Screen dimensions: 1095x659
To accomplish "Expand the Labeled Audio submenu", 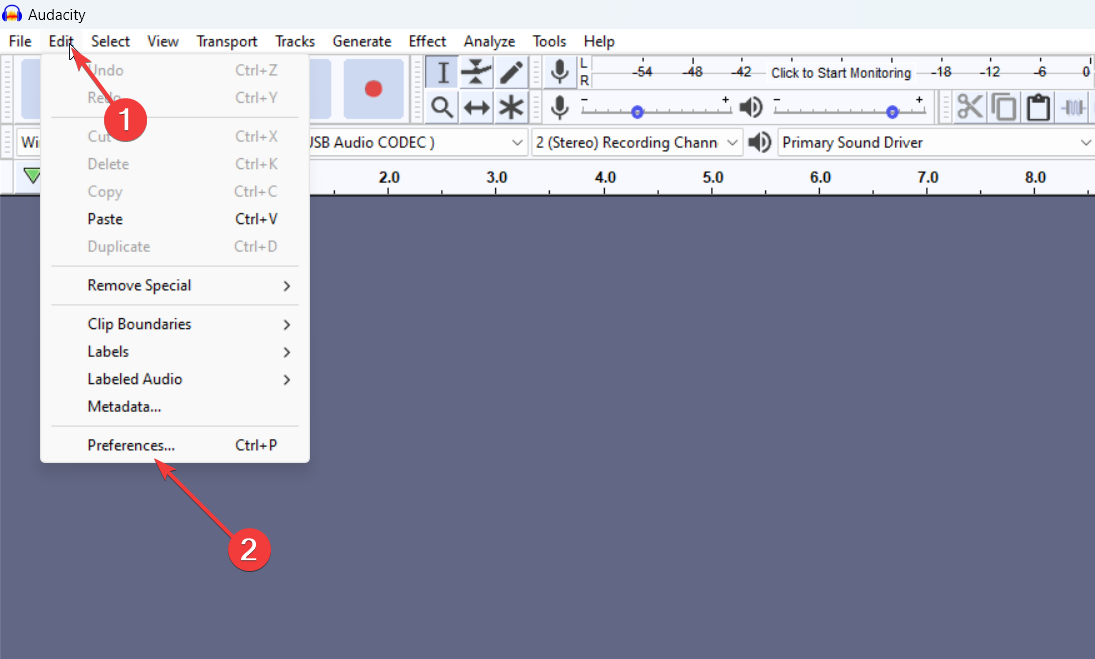I will pos(175,379).
